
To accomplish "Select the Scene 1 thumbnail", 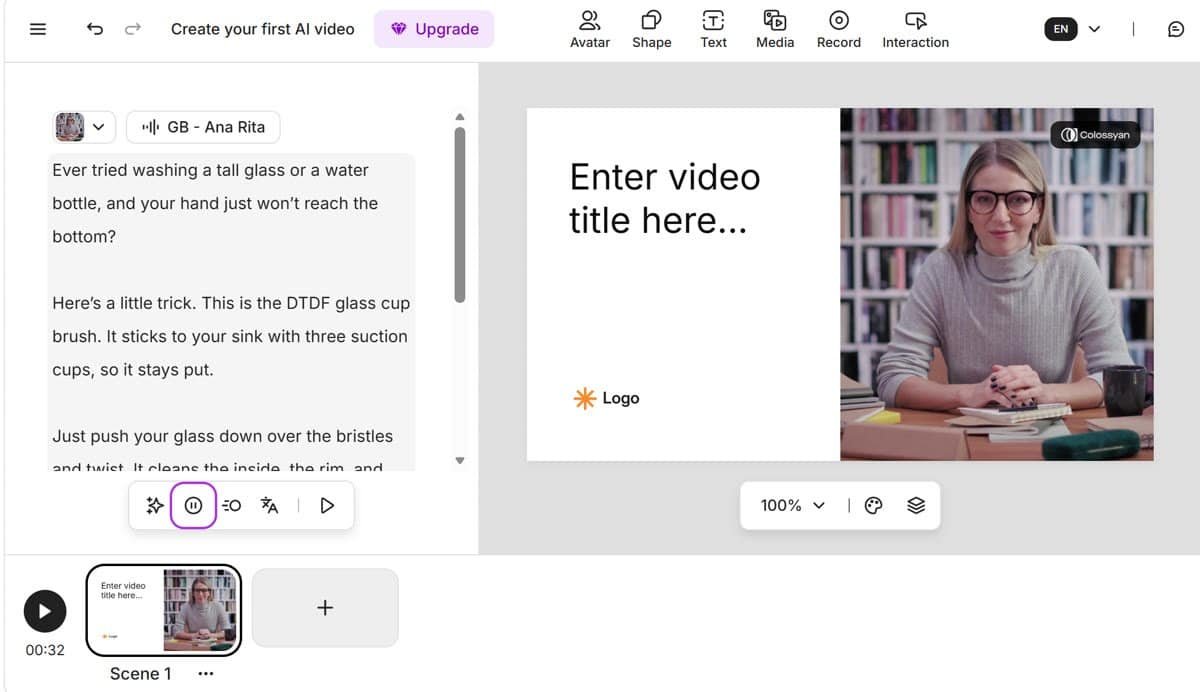I will [164, 610].
